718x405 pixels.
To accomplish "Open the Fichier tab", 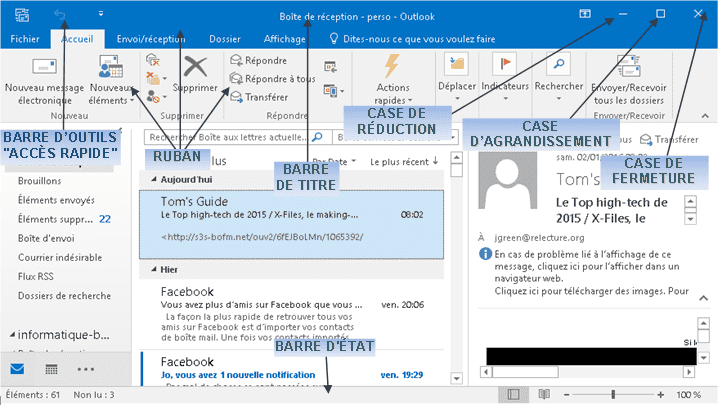I will pos(25,39).
